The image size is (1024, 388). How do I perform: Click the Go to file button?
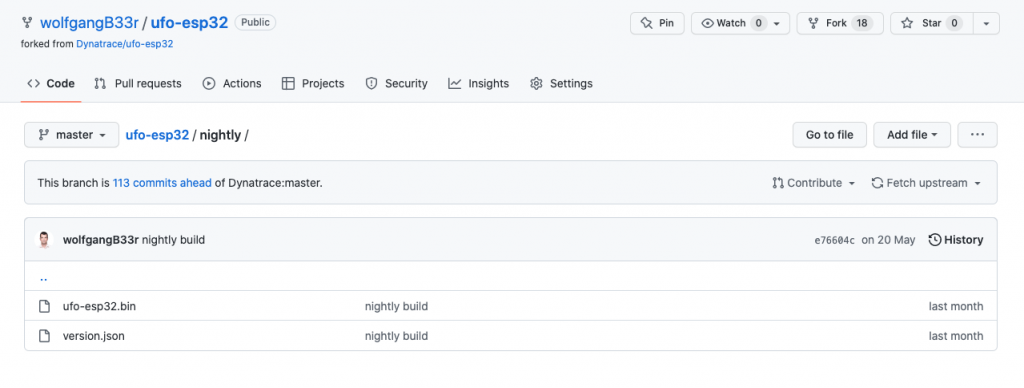(x=829, y=135)
